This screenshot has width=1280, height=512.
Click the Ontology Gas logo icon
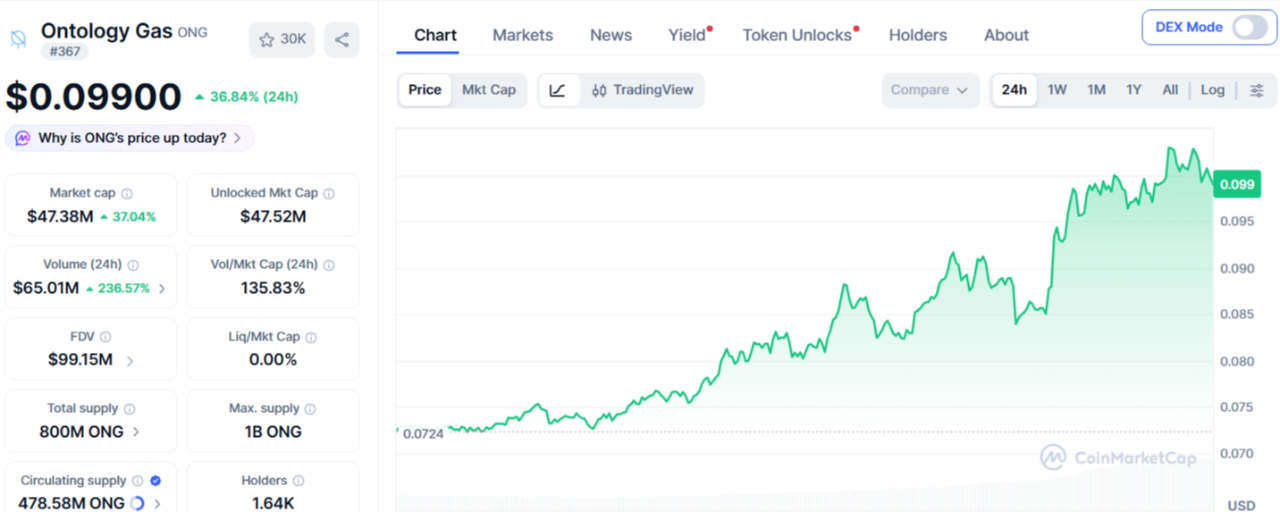(17, 39)
